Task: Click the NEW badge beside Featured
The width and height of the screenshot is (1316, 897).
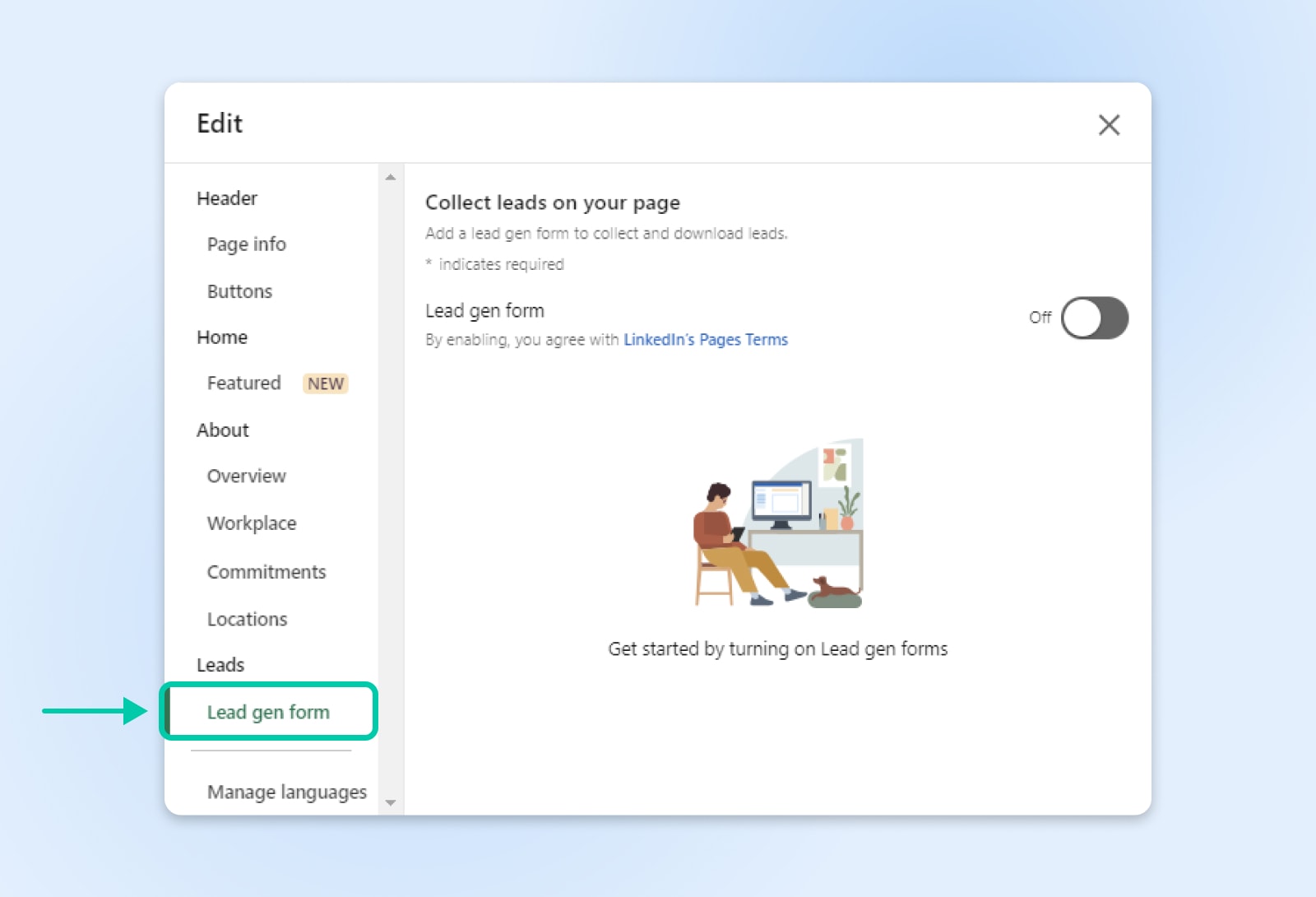Action: [326, 383]
